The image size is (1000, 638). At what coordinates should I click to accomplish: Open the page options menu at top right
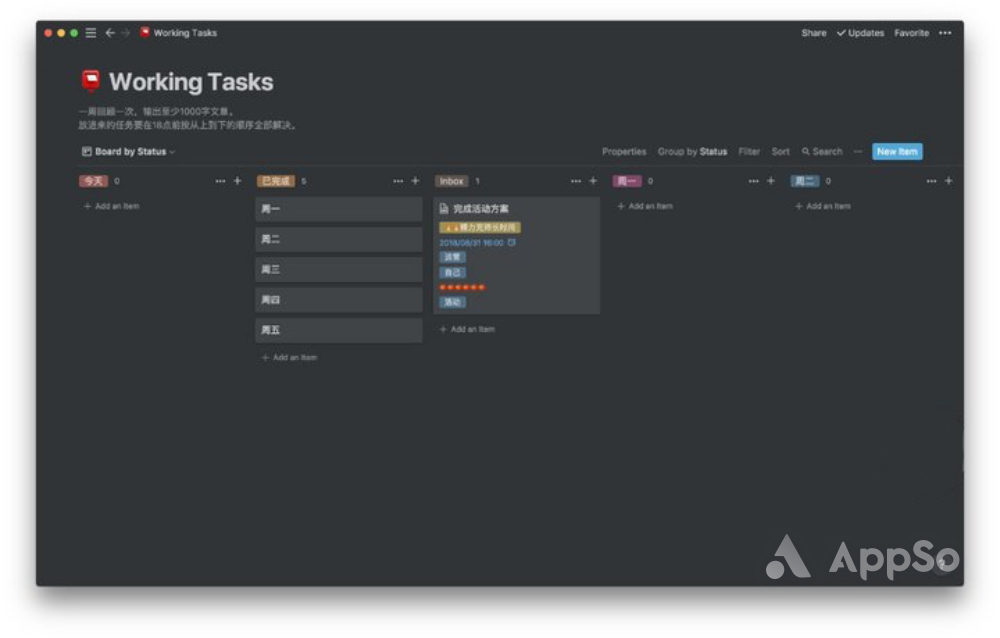point(945,33)
